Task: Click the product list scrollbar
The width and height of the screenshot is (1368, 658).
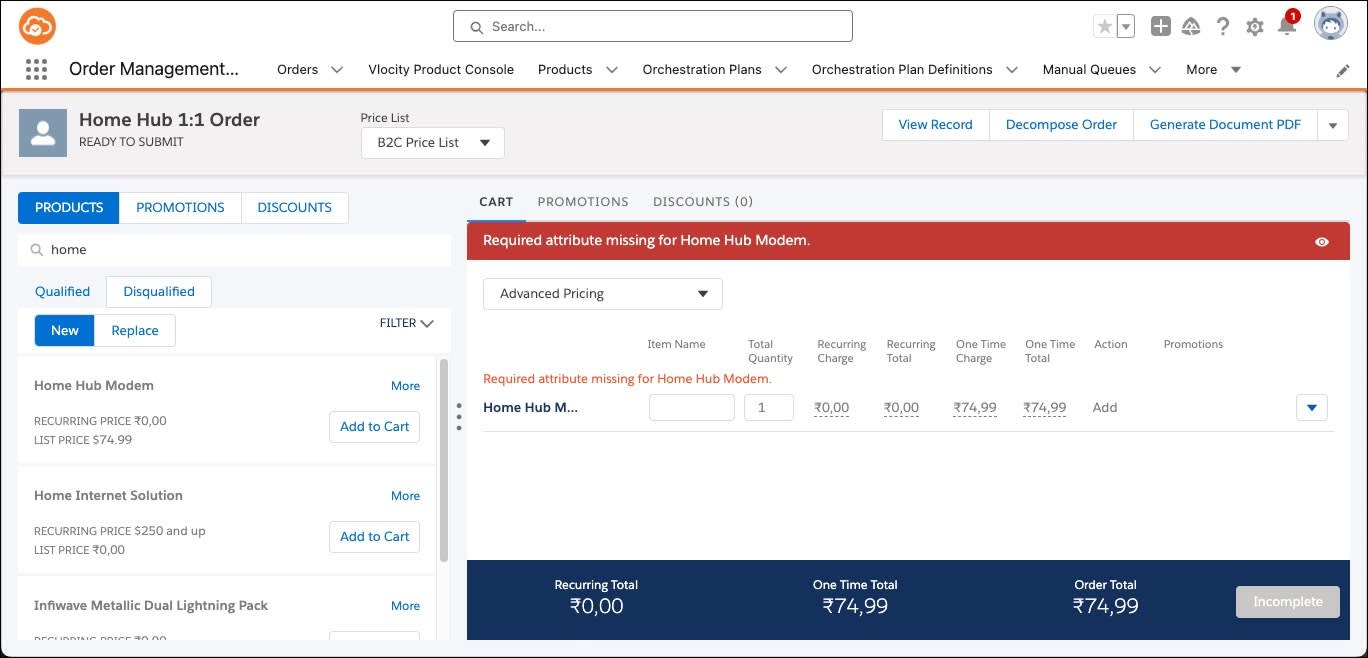Action: (x=444, y=462)
